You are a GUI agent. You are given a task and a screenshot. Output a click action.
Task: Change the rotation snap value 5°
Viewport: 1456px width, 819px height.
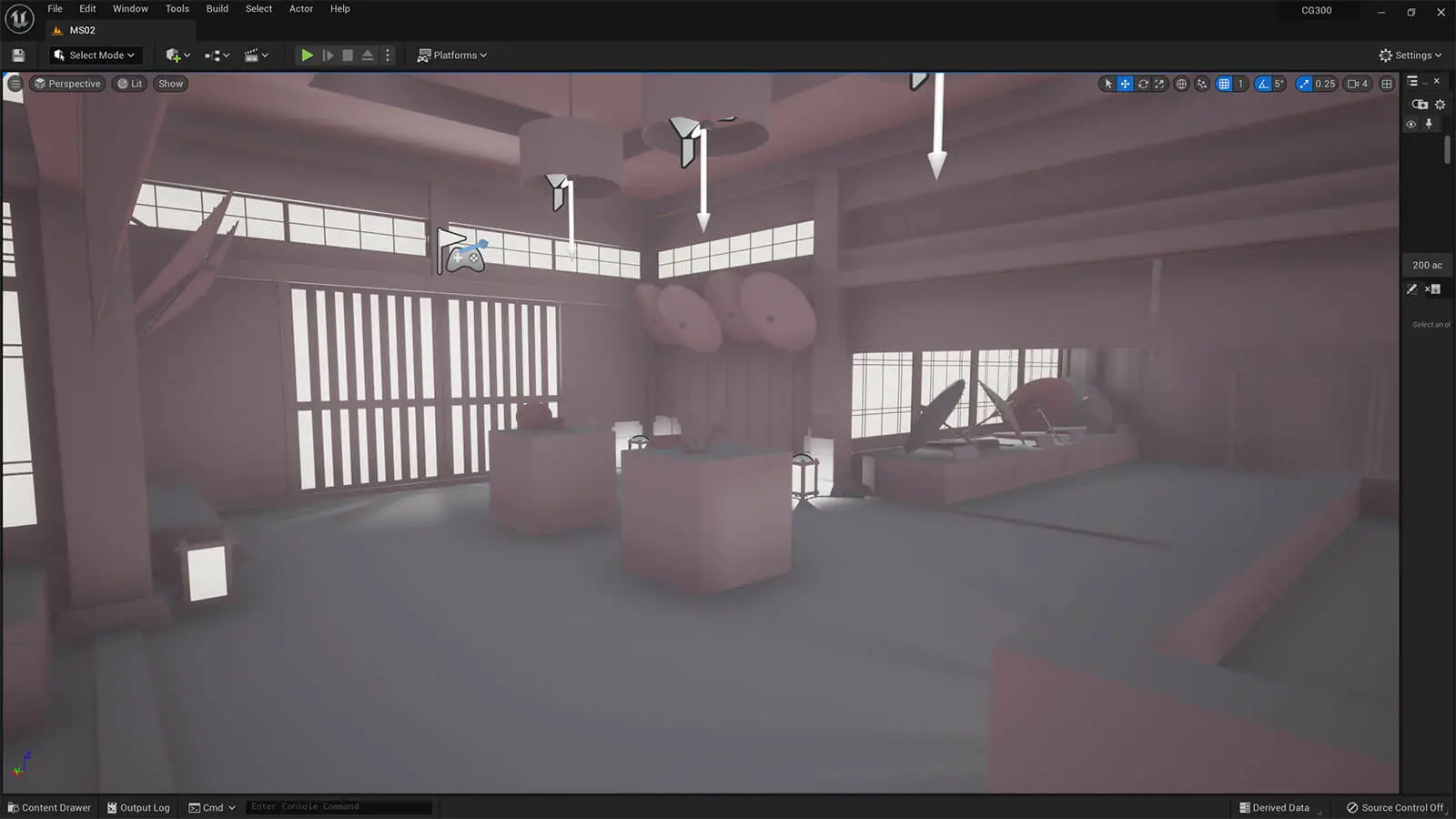[x=1279, y=84]
